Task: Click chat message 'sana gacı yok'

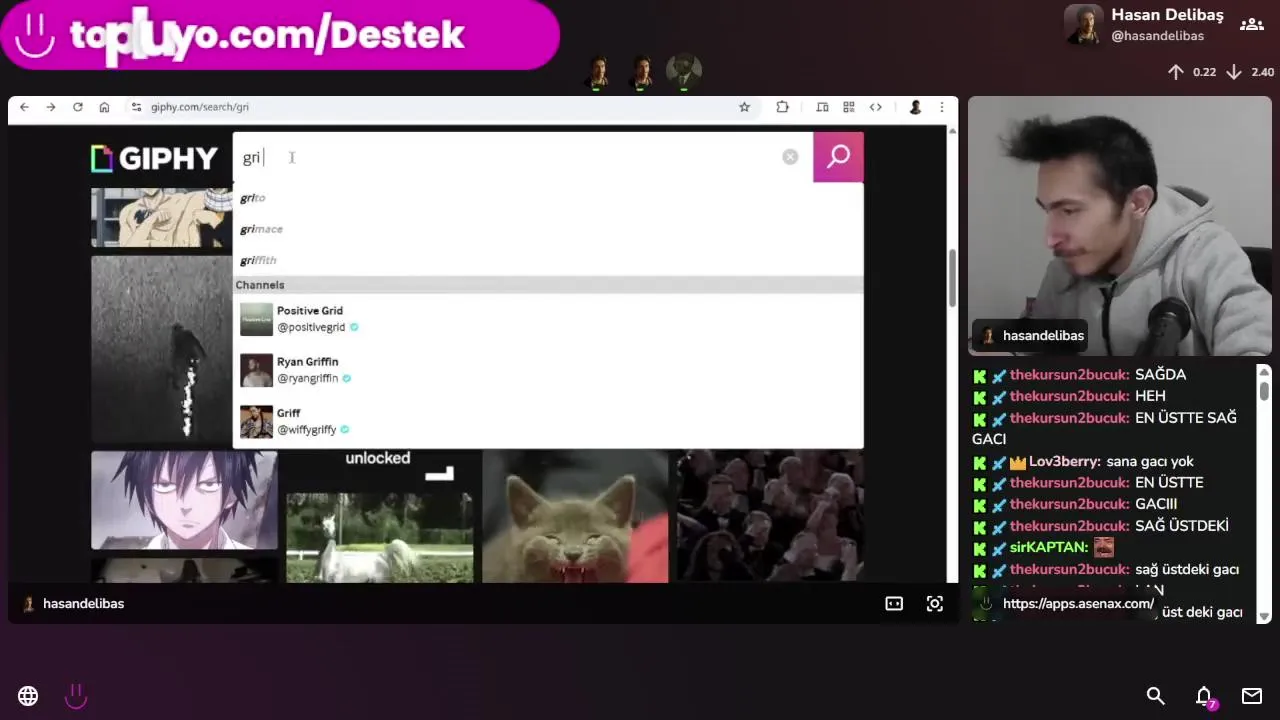Action: point(1150,461)
